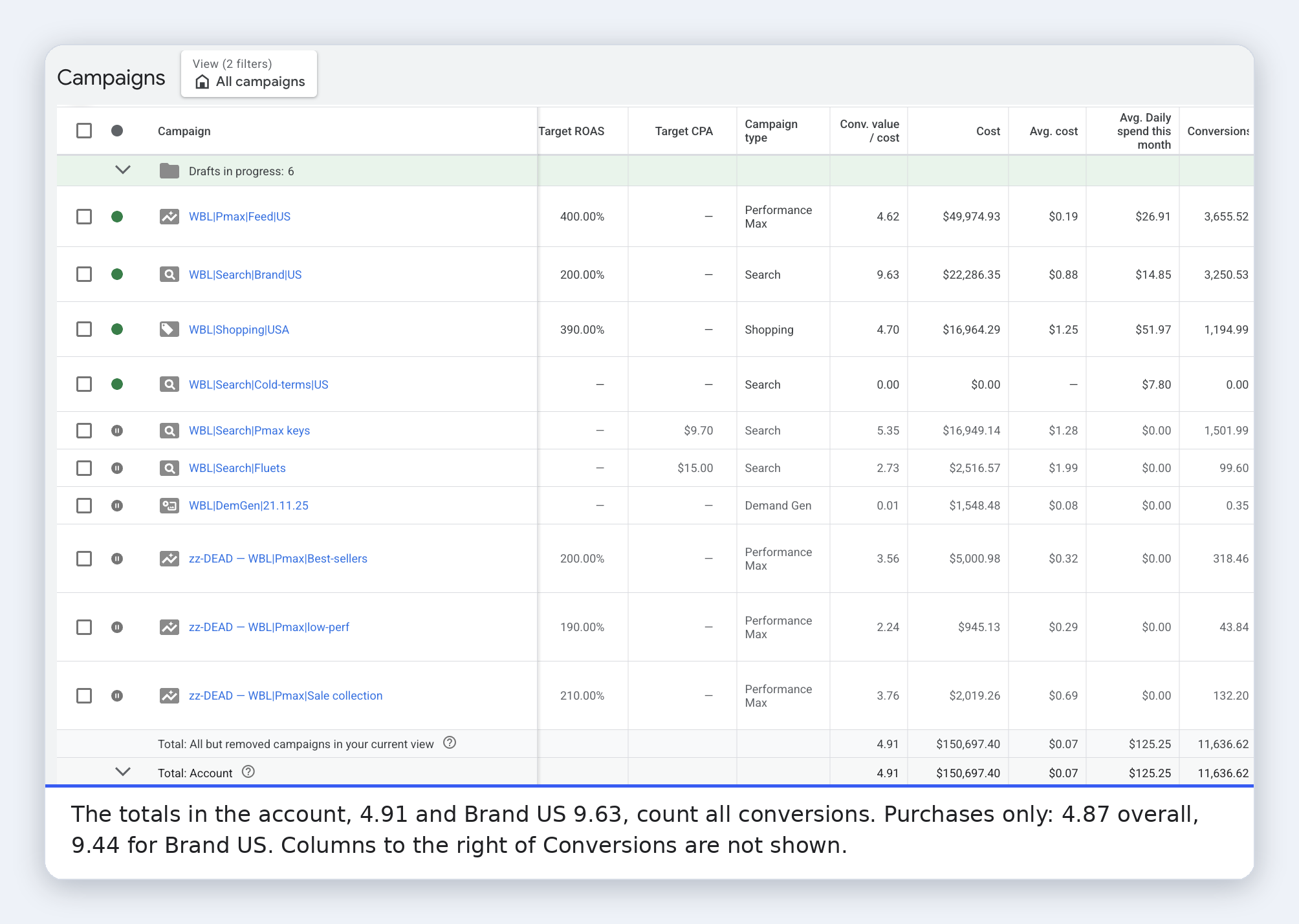Tick the WBL|Search|Pmax keys checkbox
The width and height of the screenshot is (1299, 924).
click(x=84, y=431)
